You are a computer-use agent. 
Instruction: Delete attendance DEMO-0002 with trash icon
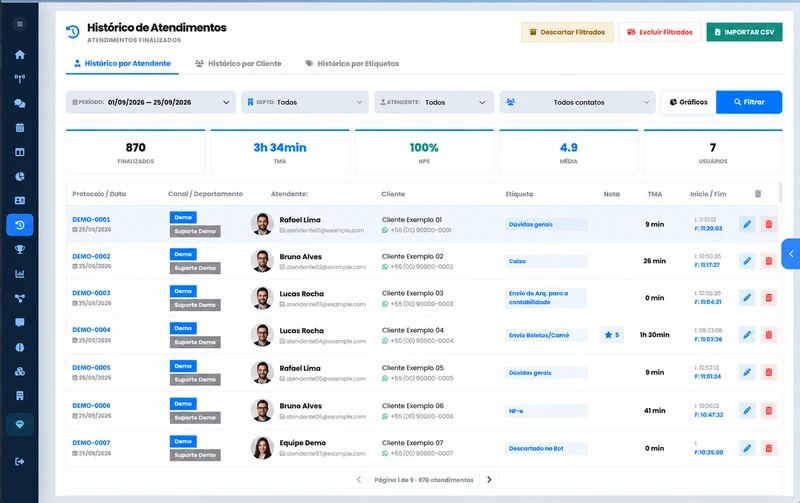[768, 261]
